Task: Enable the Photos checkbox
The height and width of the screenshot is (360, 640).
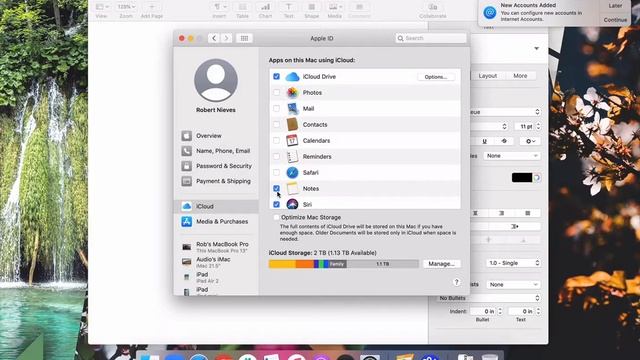Action: pos(276,93)
